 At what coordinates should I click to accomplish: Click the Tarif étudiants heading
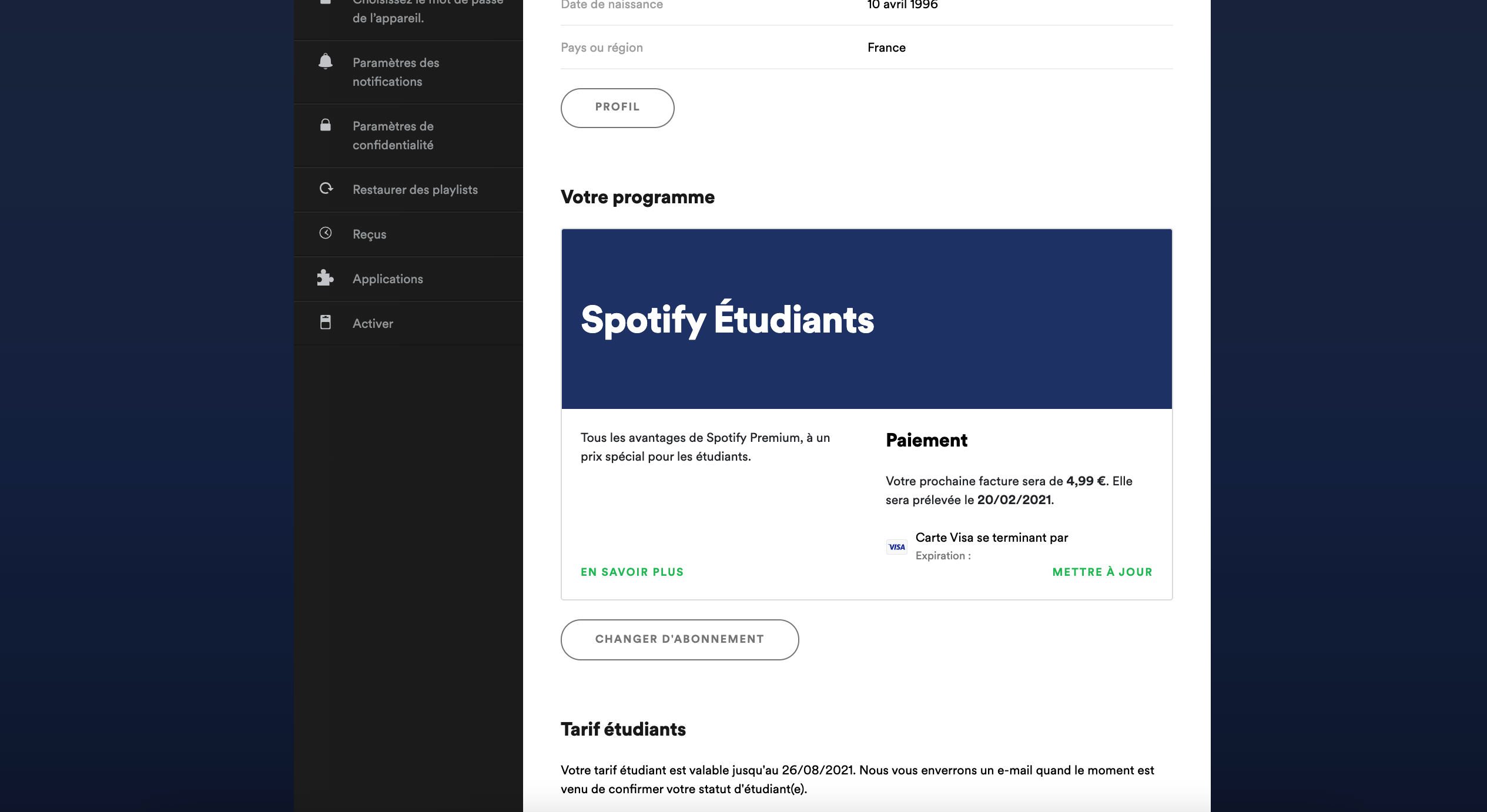tap(623, 729)
